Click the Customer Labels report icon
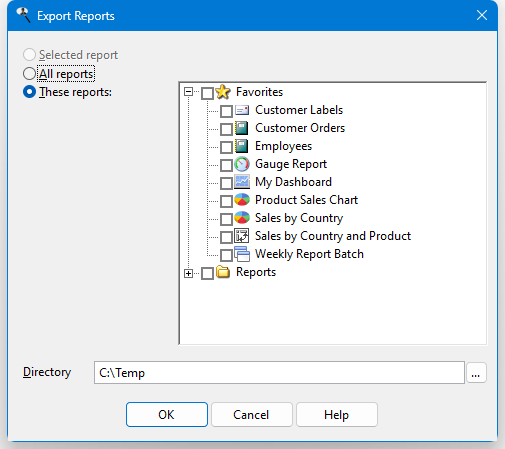The width and height of the screenshot is (505, 449). pos(242,110)
